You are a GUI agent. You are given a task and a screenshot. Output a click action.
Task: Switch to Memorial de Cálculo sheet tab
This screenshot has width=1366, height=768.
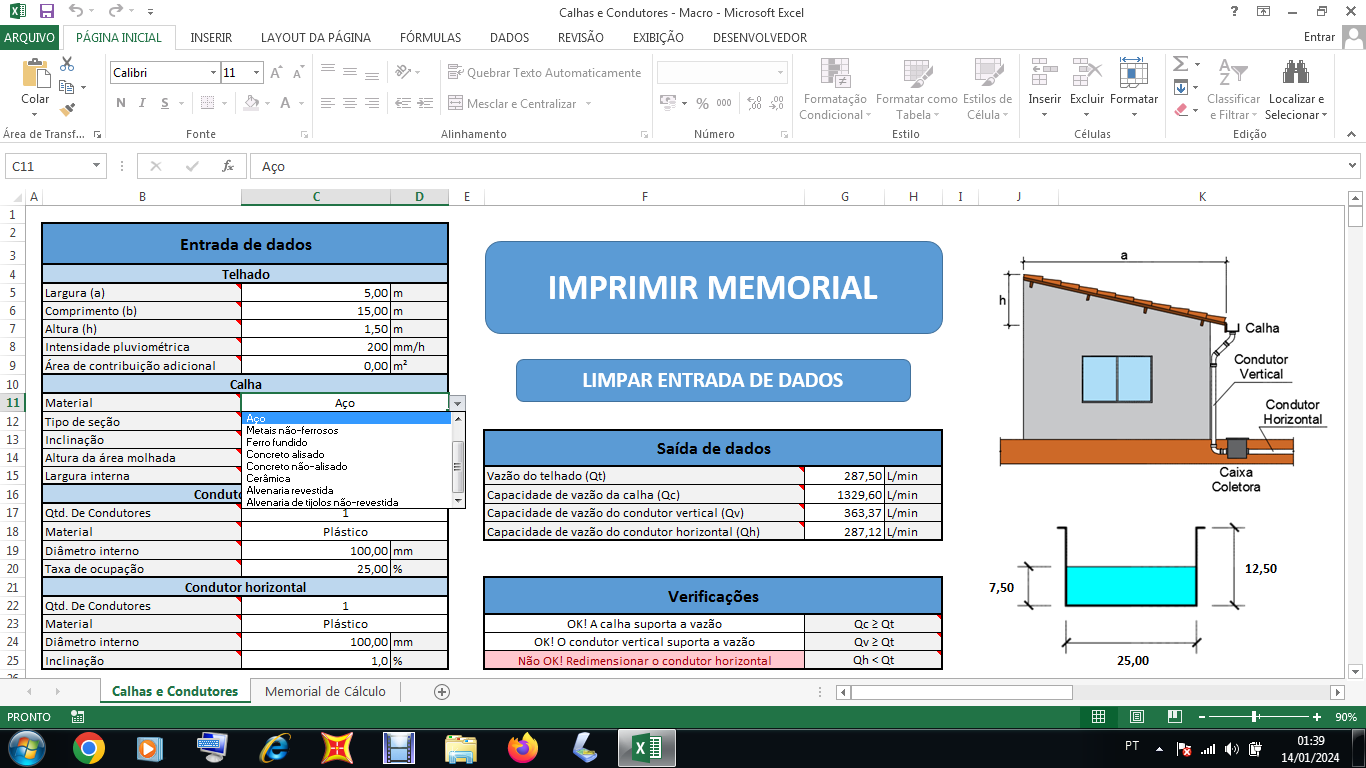[x=325, y=691]
